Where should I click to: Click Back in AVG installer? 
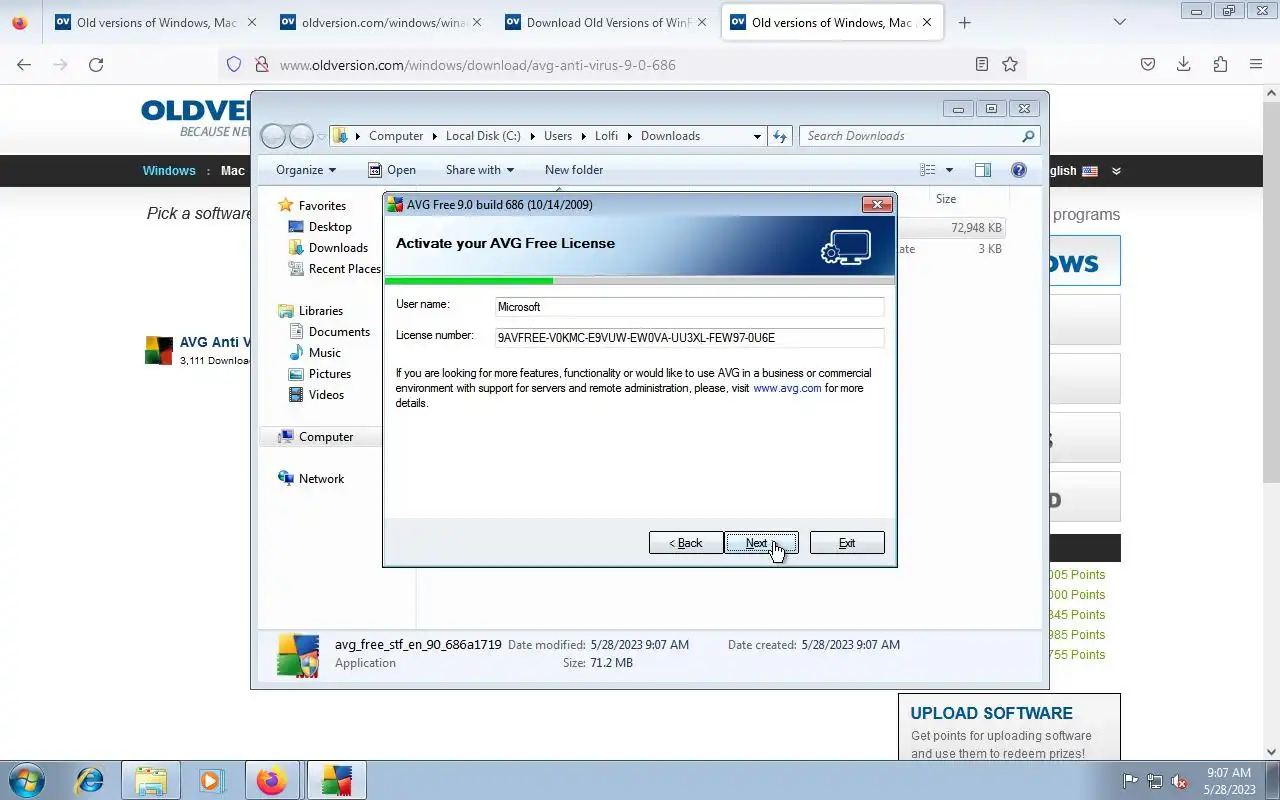(686, 543)
